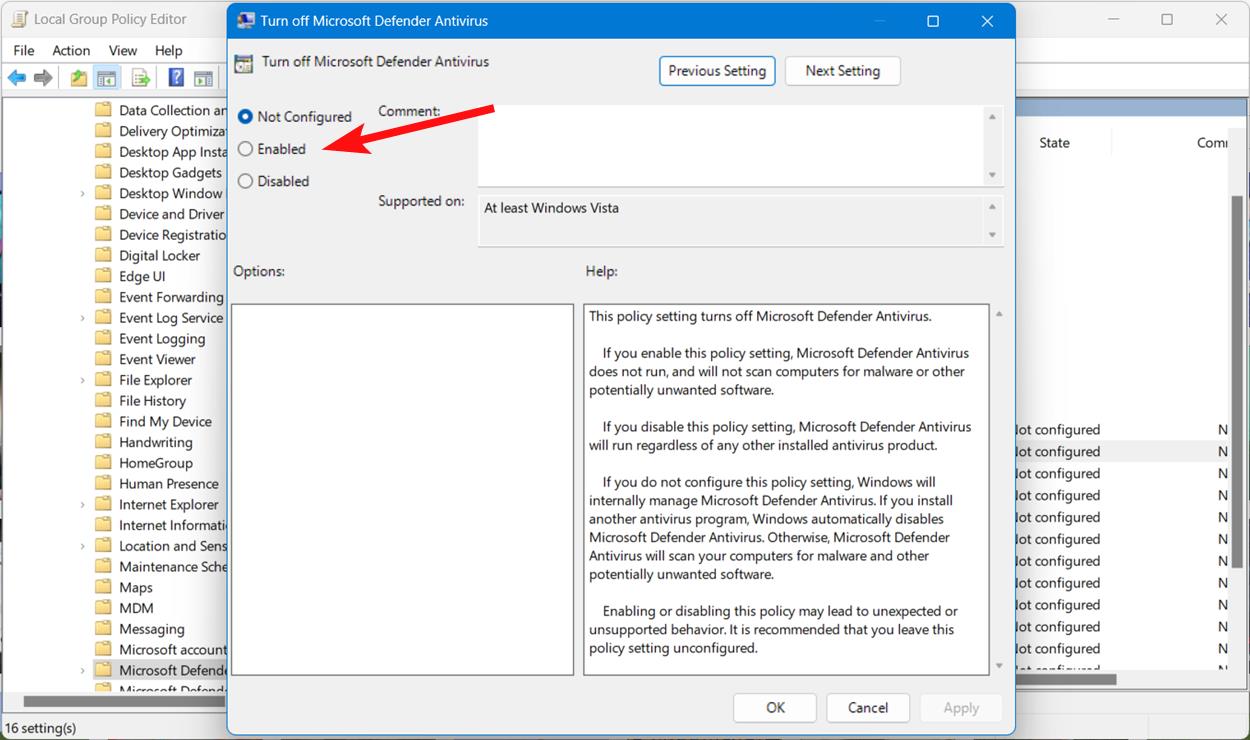The height and width of the screenshot is (740, 1250).
Task: Select the Enabled radio button
Action: pyautogui.click(x=245, y=148)
